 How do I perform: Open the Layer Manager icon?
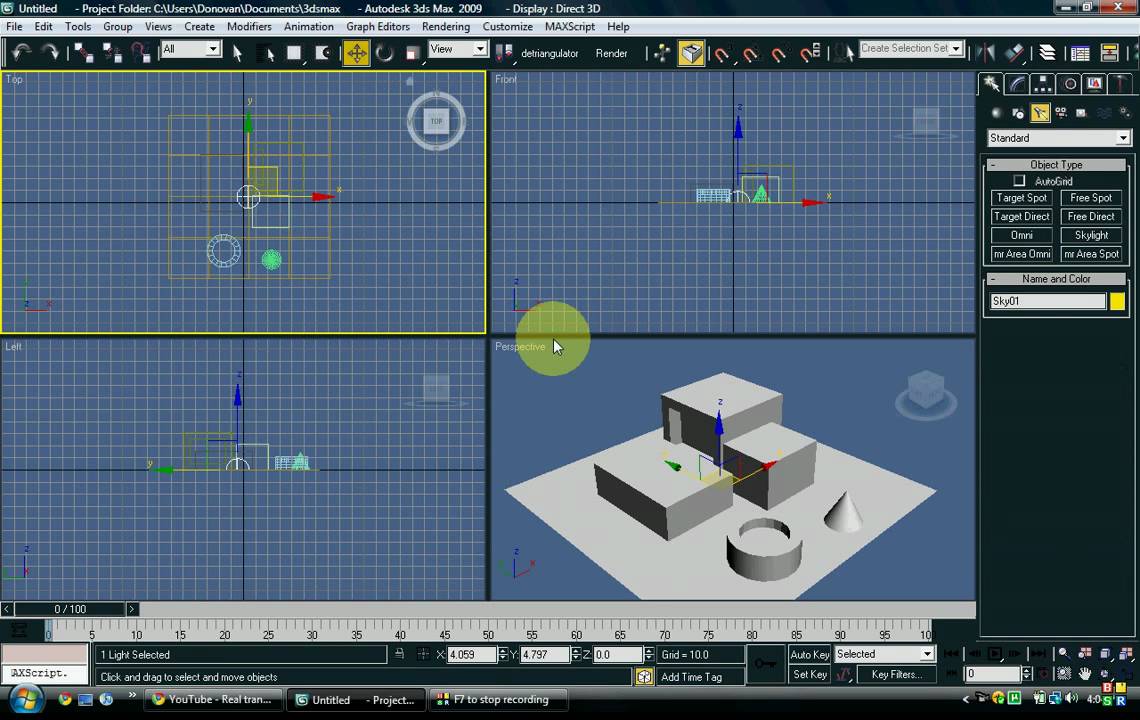[x=1047, y=52]
